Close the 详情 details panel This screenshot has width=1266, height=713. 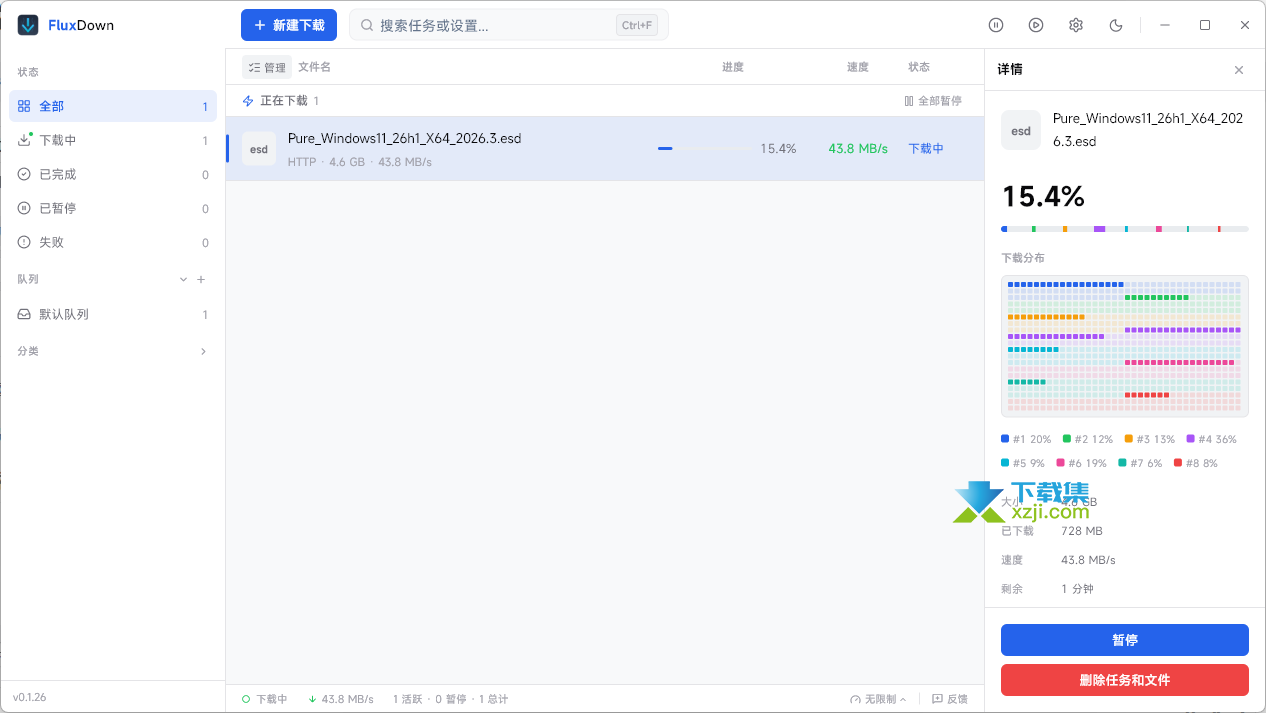click(x=1239, y=70)
